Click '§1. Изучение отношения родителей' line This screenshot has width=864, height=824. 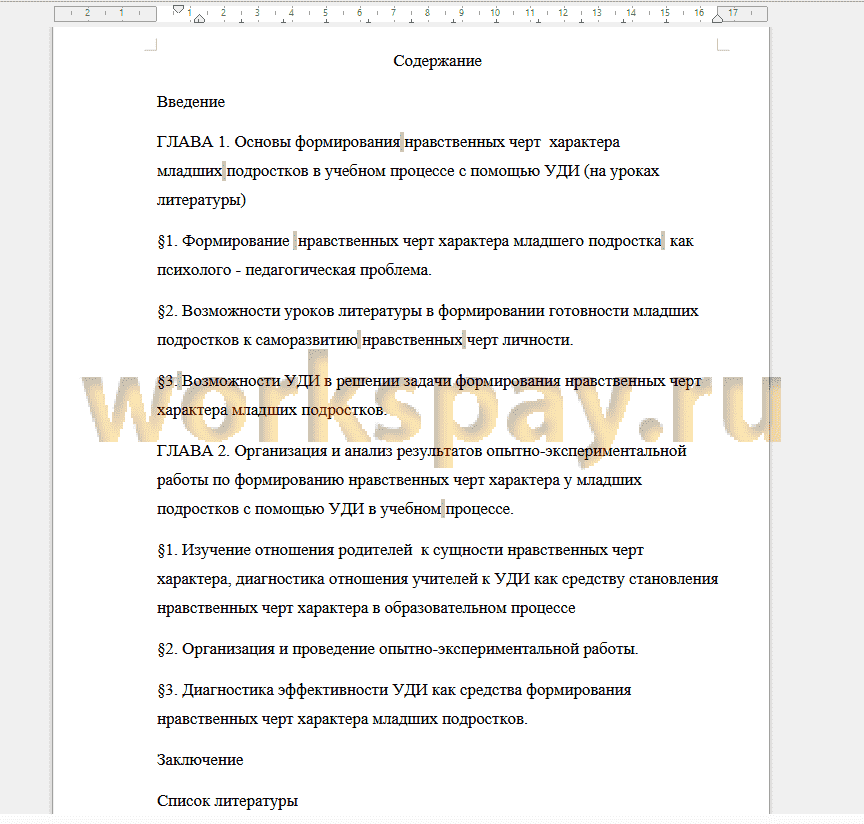(x=400, y=551)
